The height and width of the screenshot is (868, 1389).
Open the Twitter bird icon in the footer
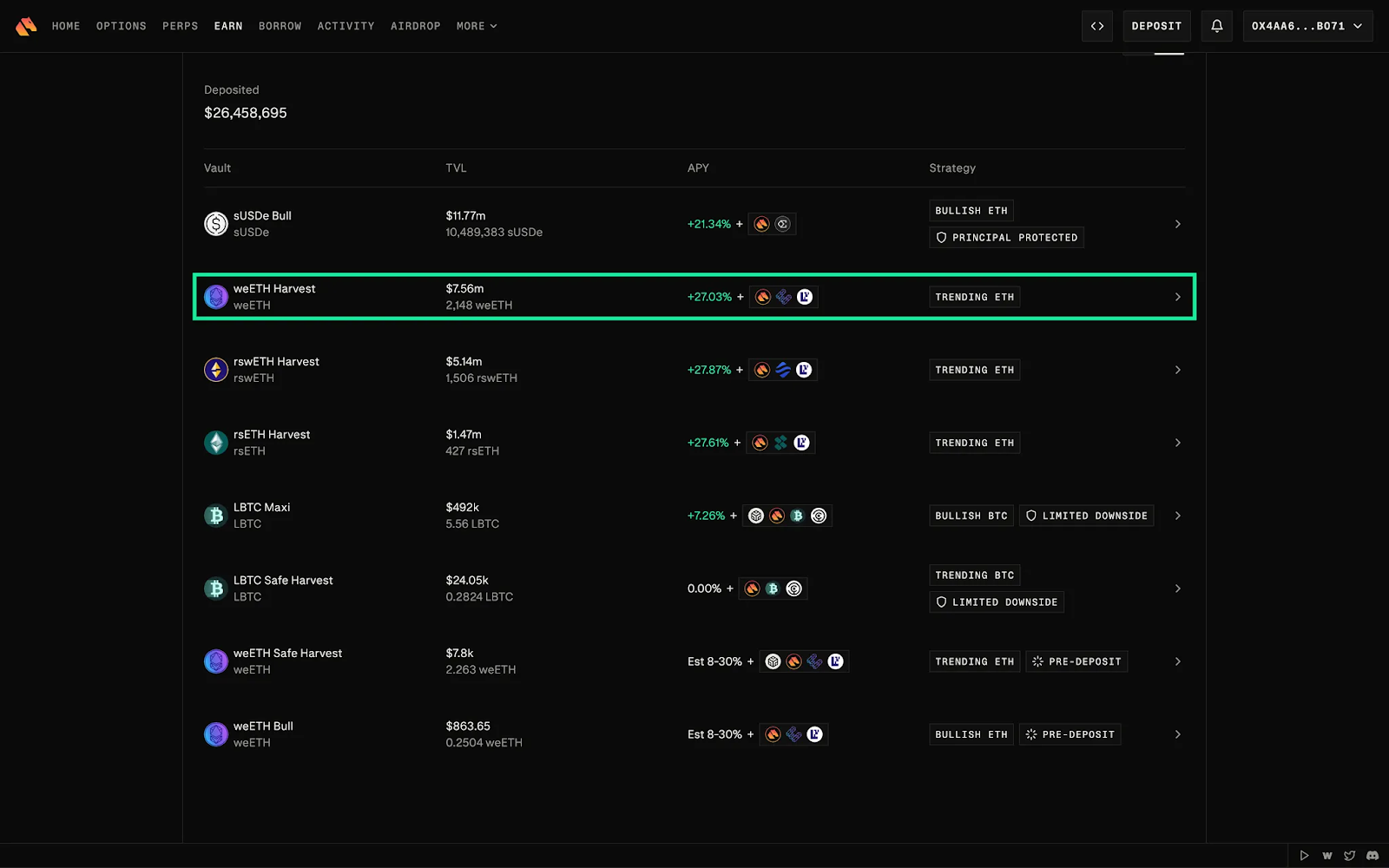pos(1350,855)
